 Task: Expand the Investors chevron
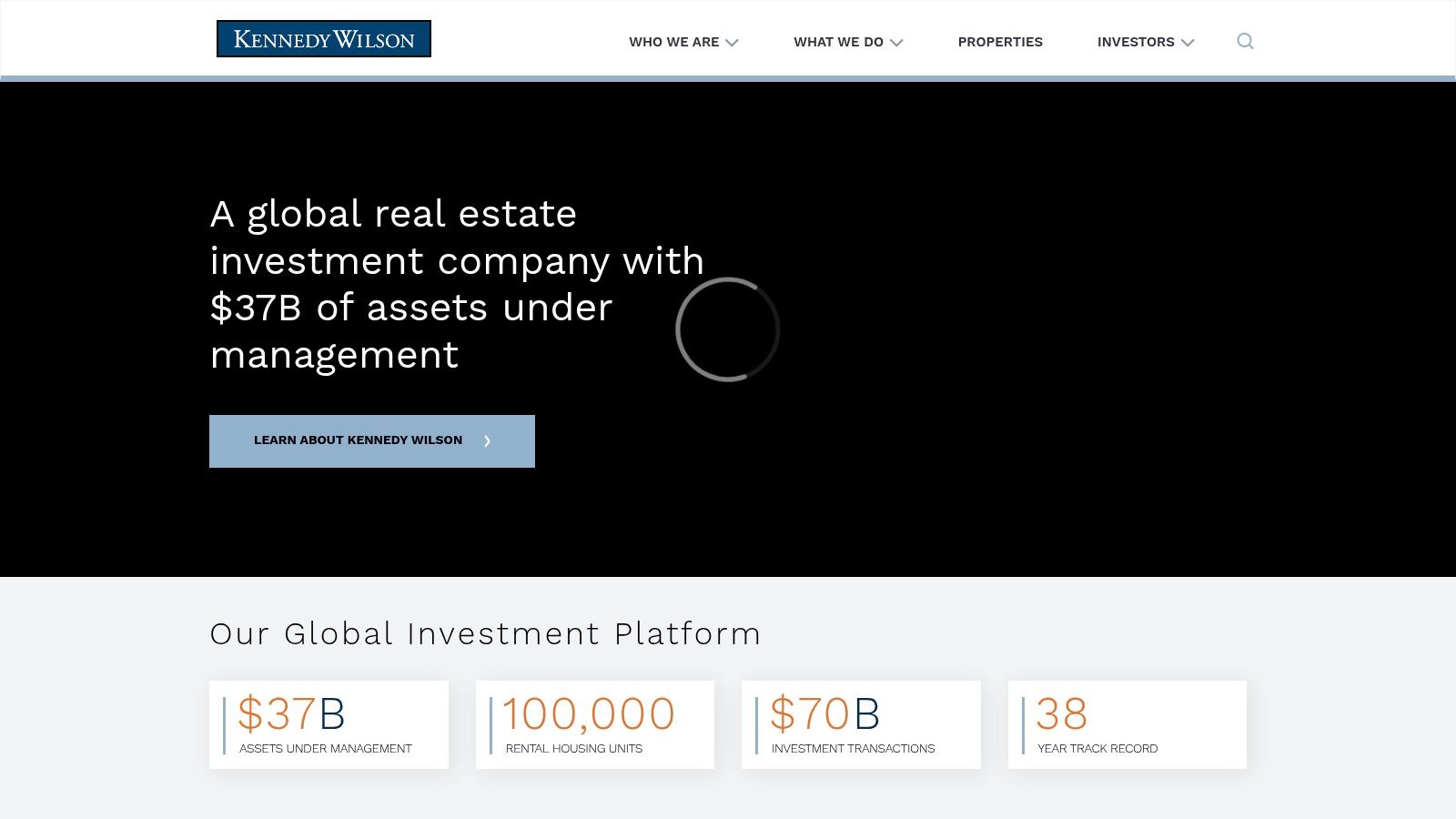[1188, 43]
